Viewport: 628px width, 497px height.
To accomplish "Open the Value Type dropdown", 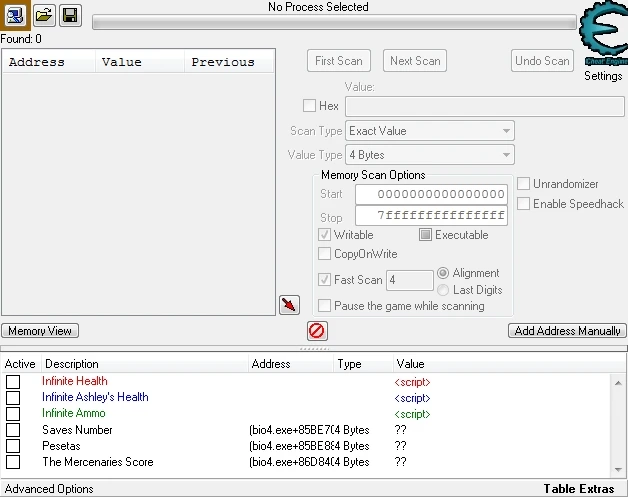I will point(430,155).
